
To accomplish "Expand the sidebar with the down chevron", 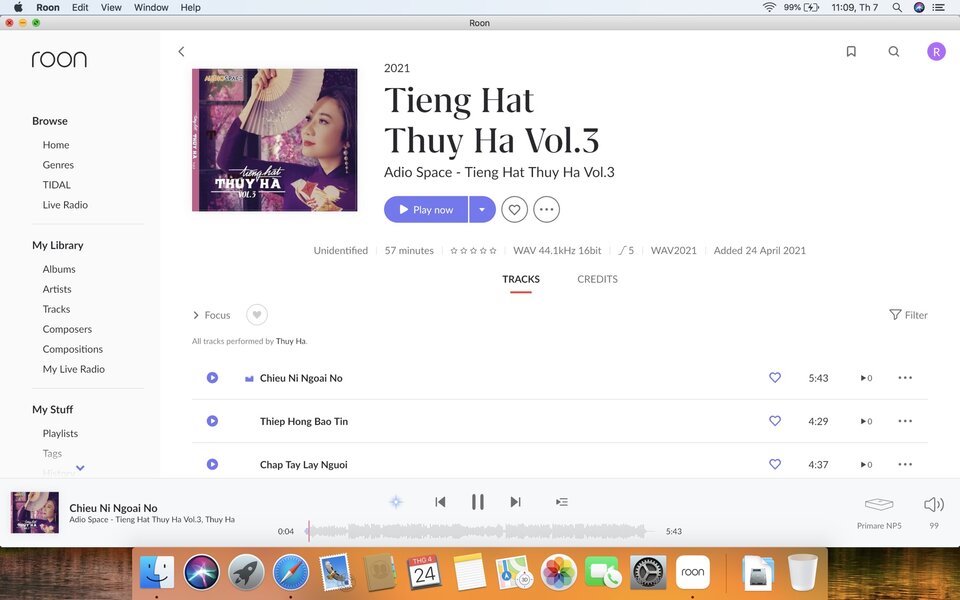I will [80, 468].
